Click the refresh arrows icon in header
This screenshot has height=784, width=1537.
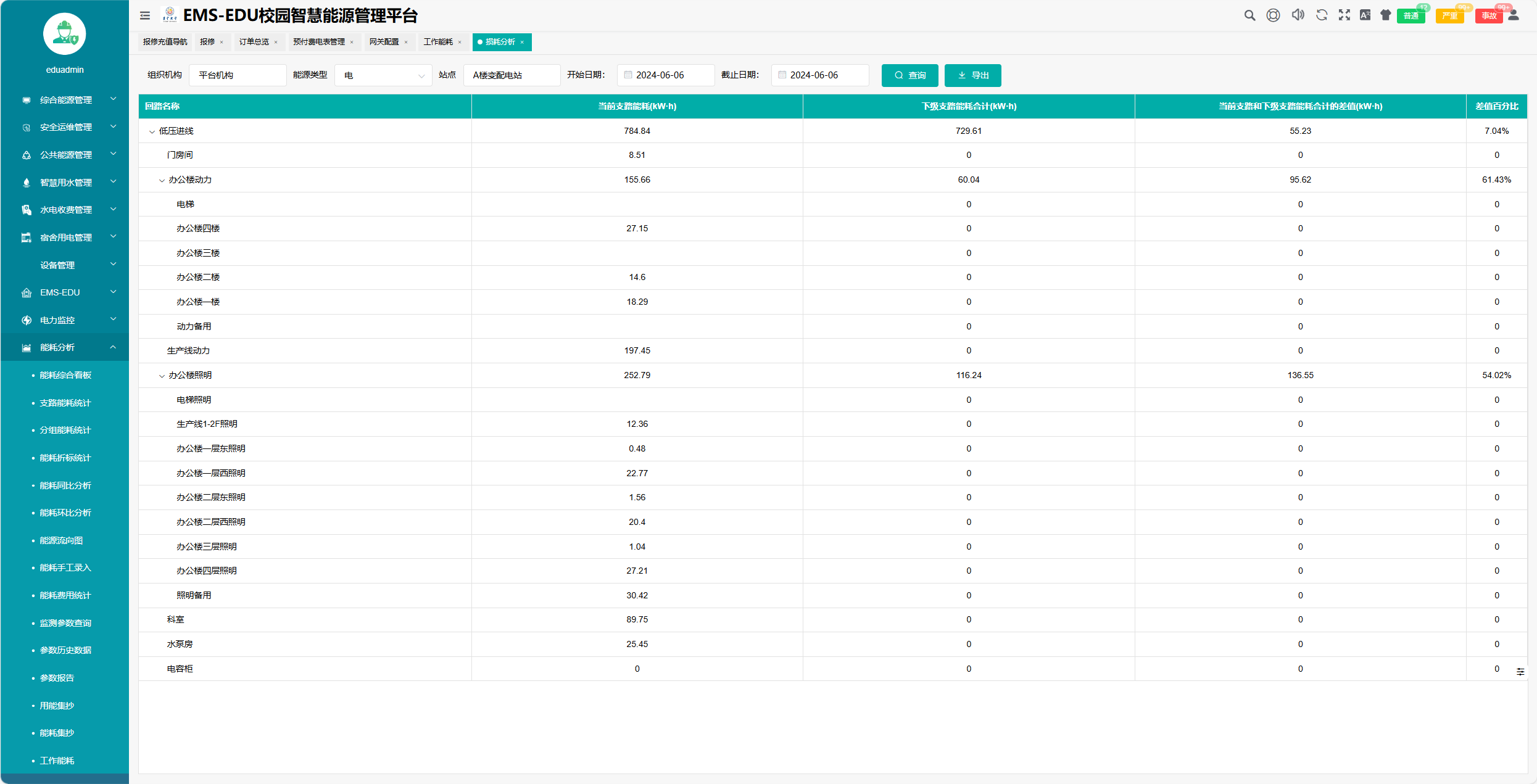click(x=1321, y=15)
